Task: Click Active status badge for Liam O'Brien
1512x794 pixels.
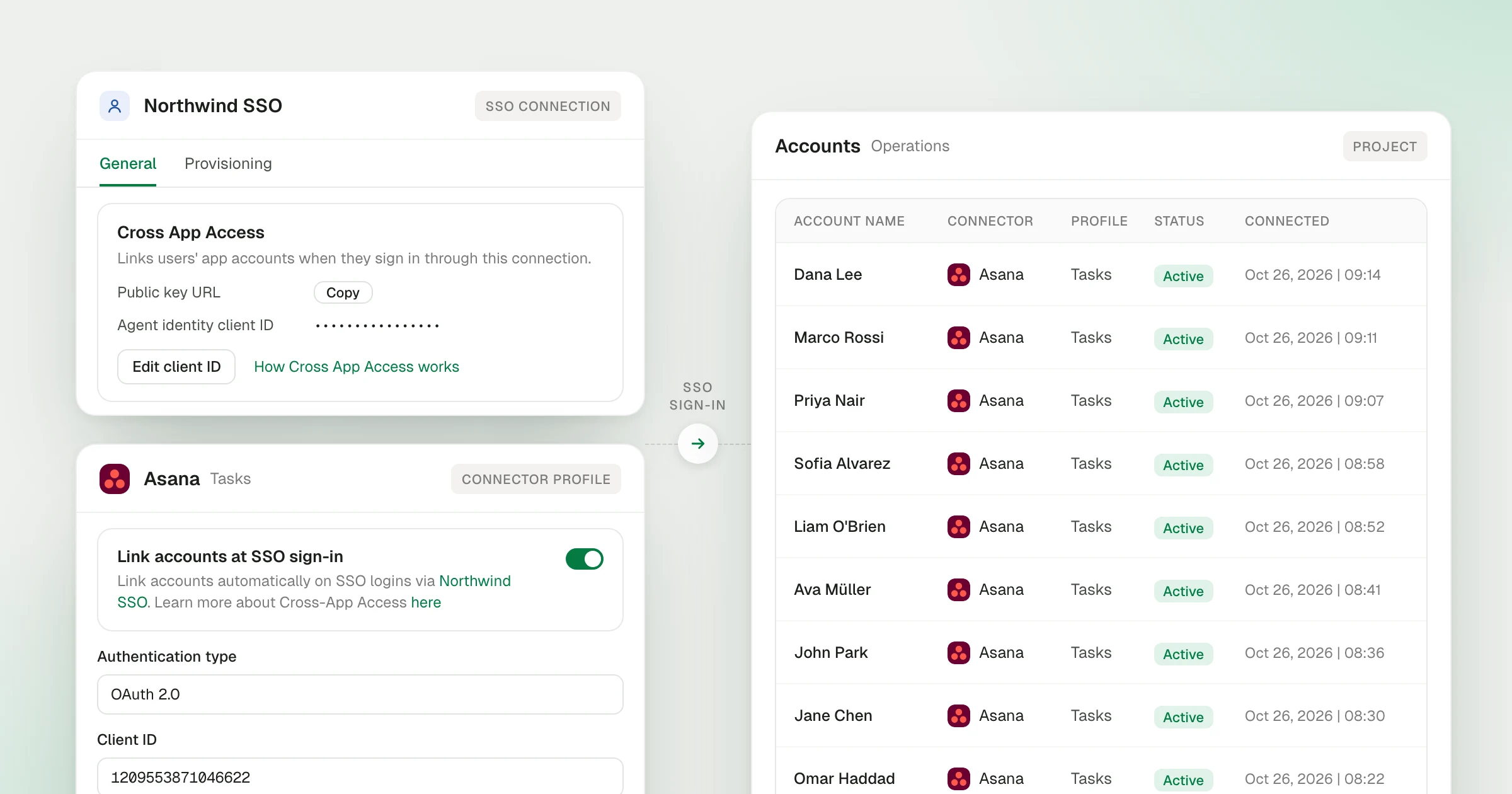Action: coord(1183,528)
